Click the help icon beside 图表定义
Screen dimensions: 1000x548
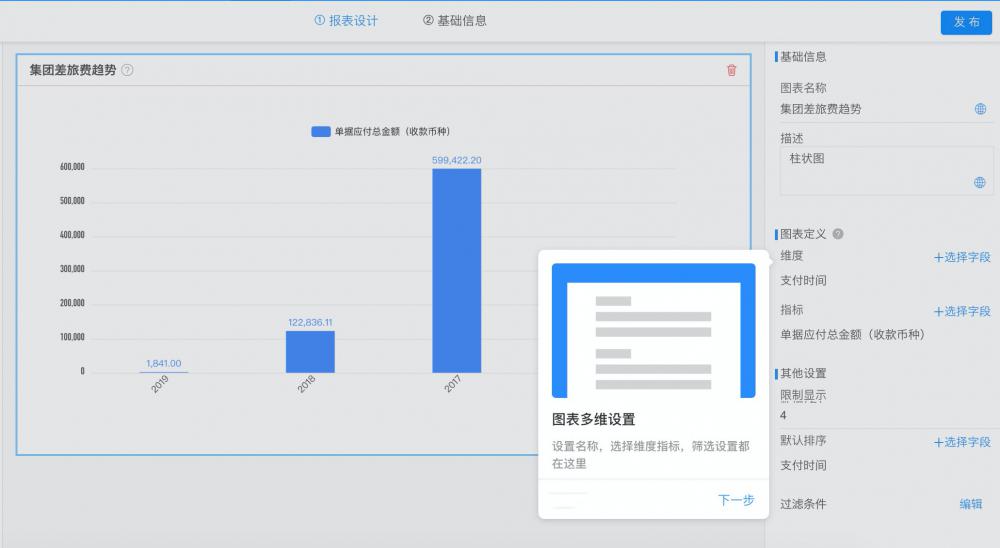(x=838, y=234)
